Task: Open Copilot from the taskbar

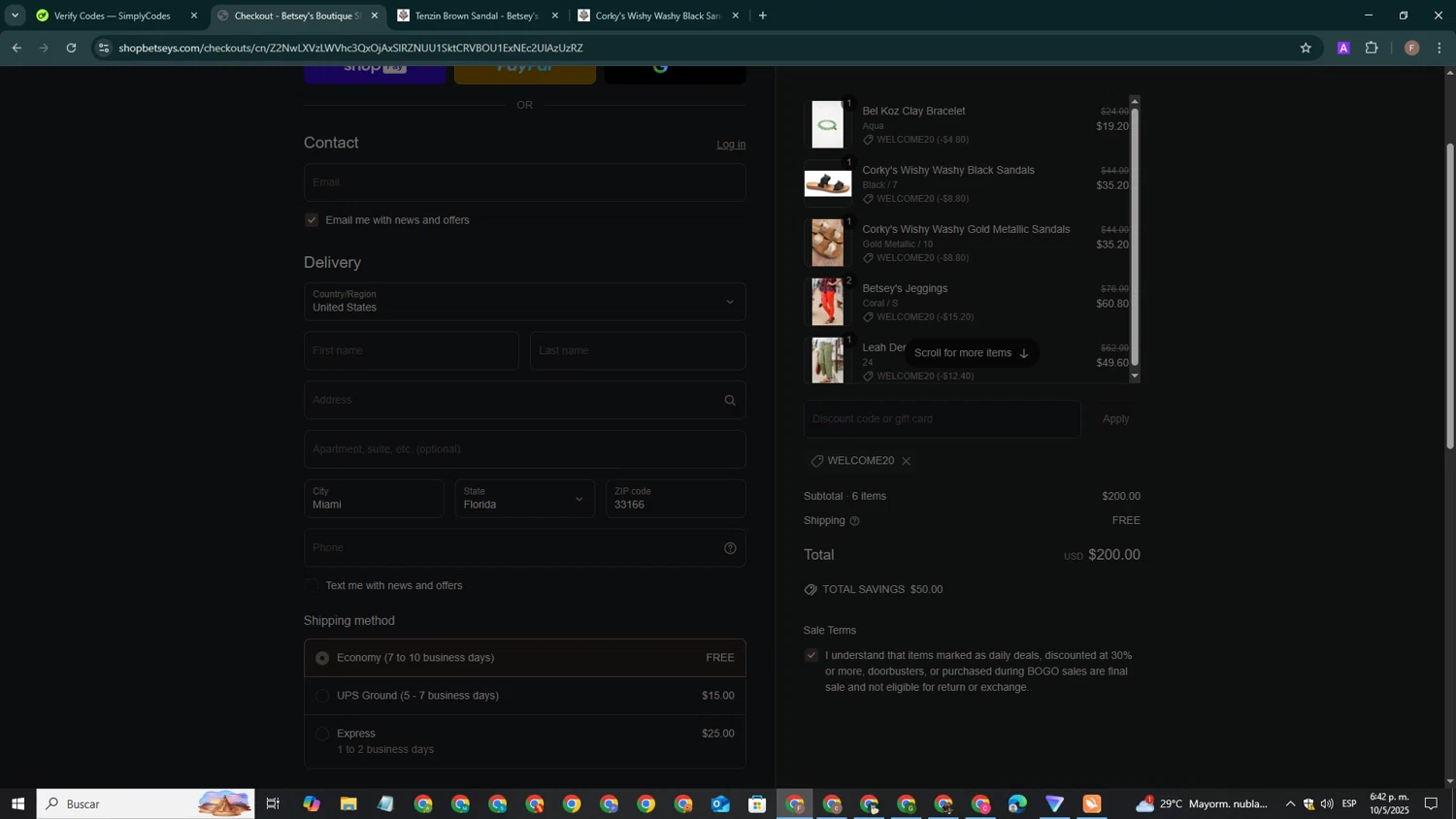Action: [x=311, y=803]
